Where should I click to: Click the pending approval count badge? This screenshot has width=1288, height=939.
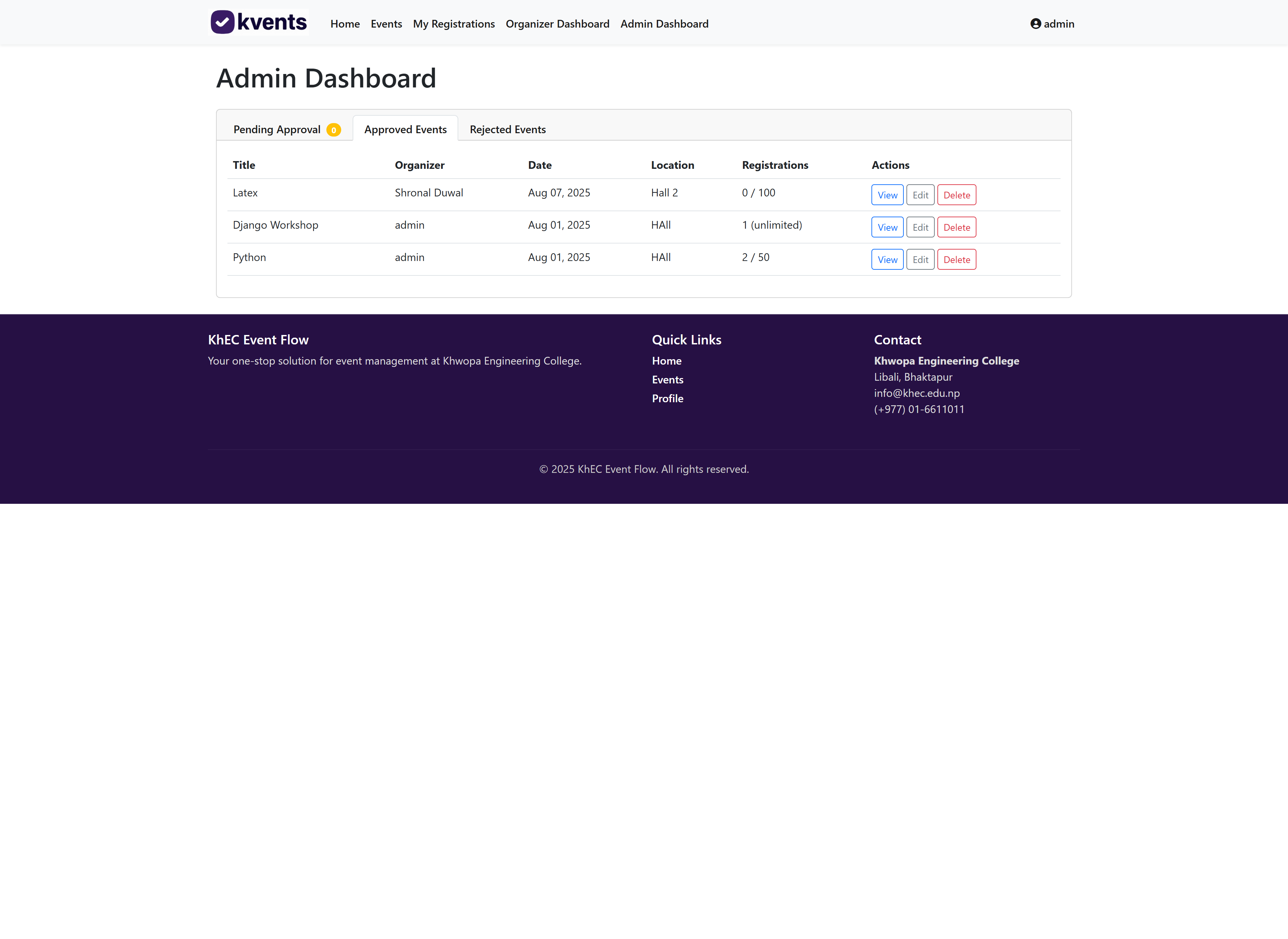pos(334,130)
